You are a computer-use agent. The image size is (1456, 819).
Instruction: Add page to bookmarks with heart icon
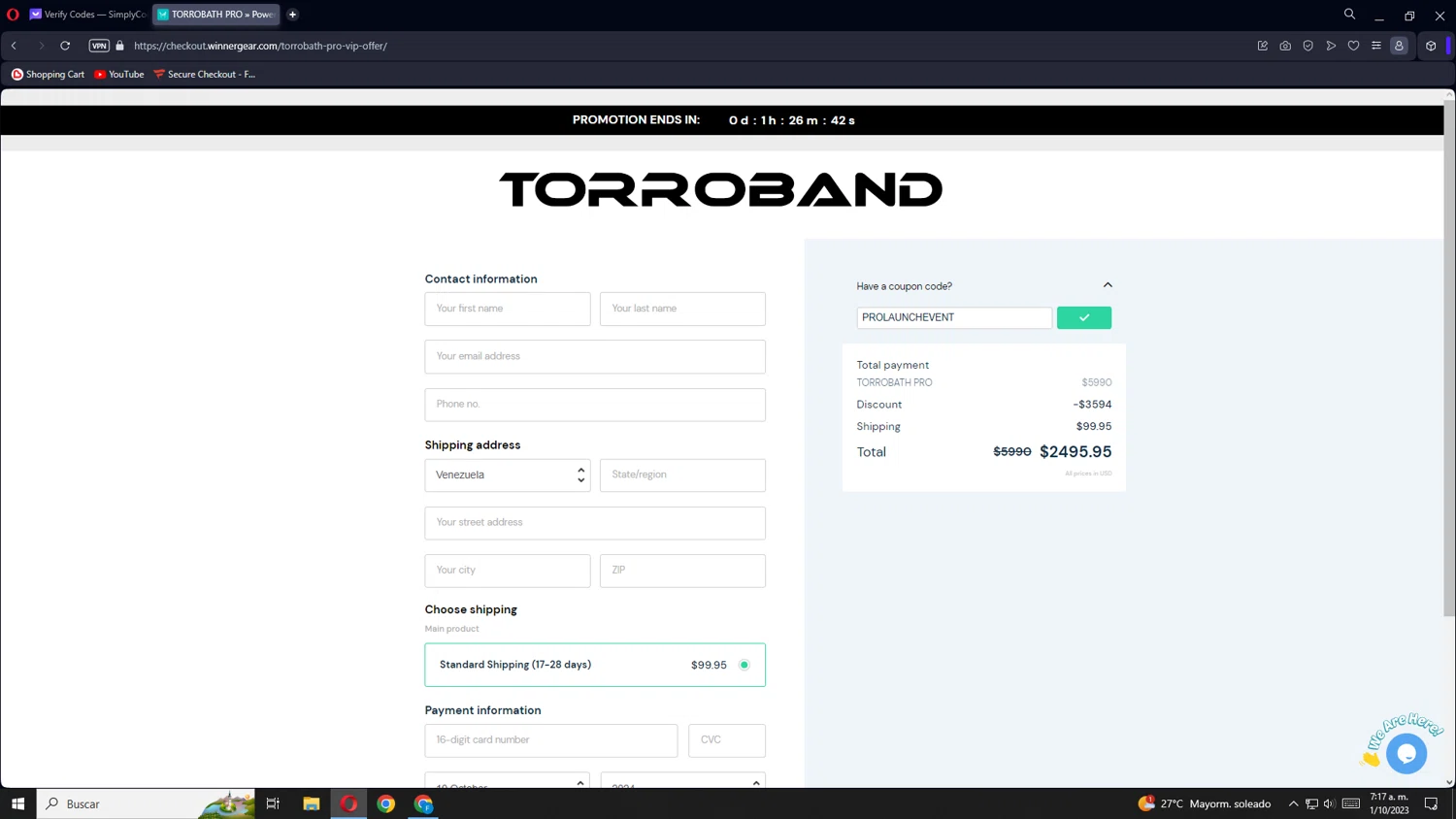tap(1353, 46)
